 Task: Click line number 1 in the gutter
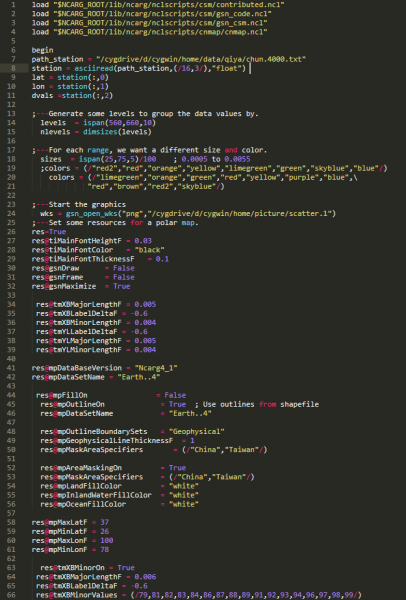coord(13,5)
